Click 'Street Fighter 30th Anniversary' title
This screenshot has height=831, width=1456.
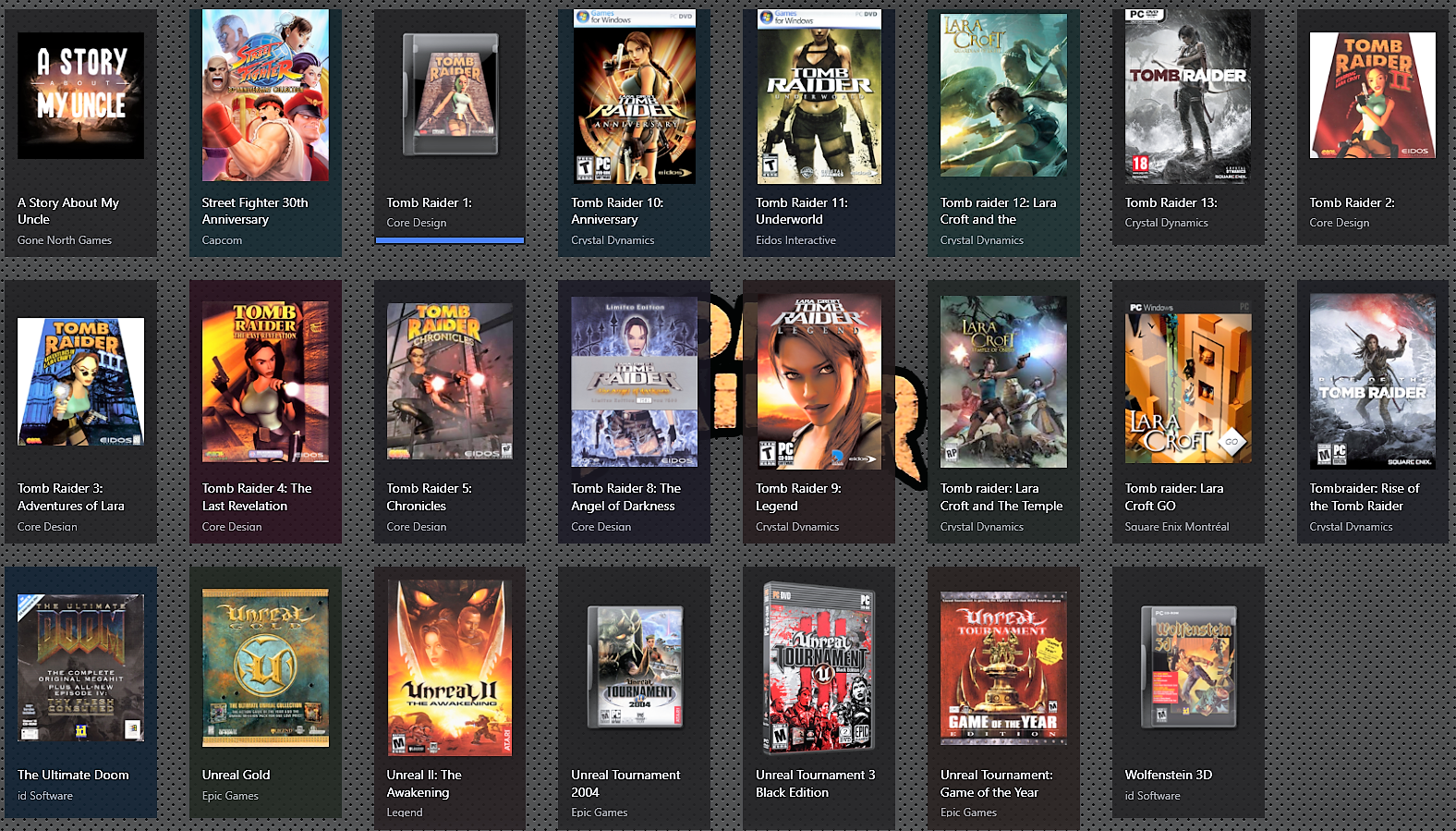[x=255, y=211]
